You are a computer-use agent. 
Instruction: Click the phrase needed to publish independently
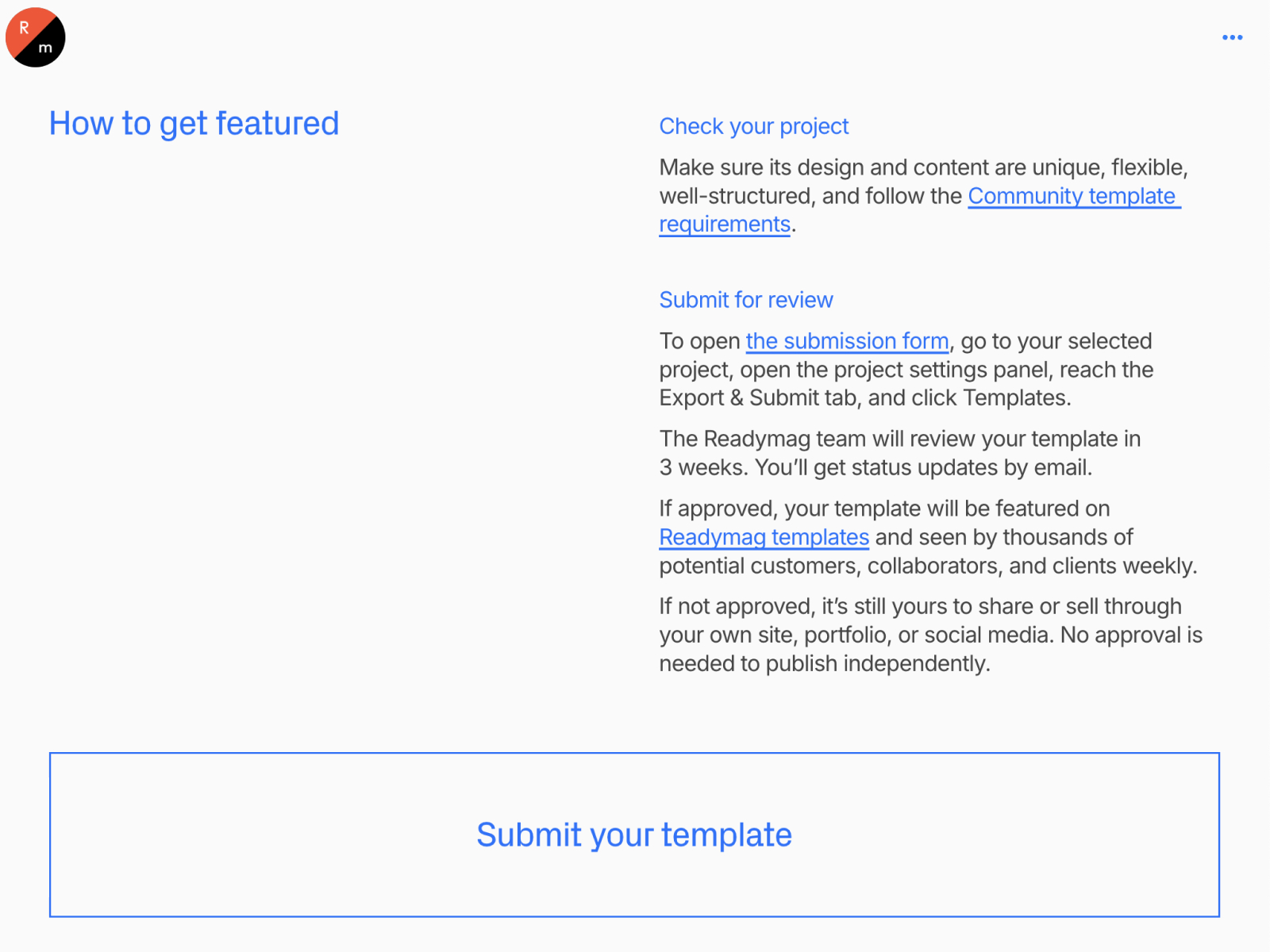pos(825,663)
